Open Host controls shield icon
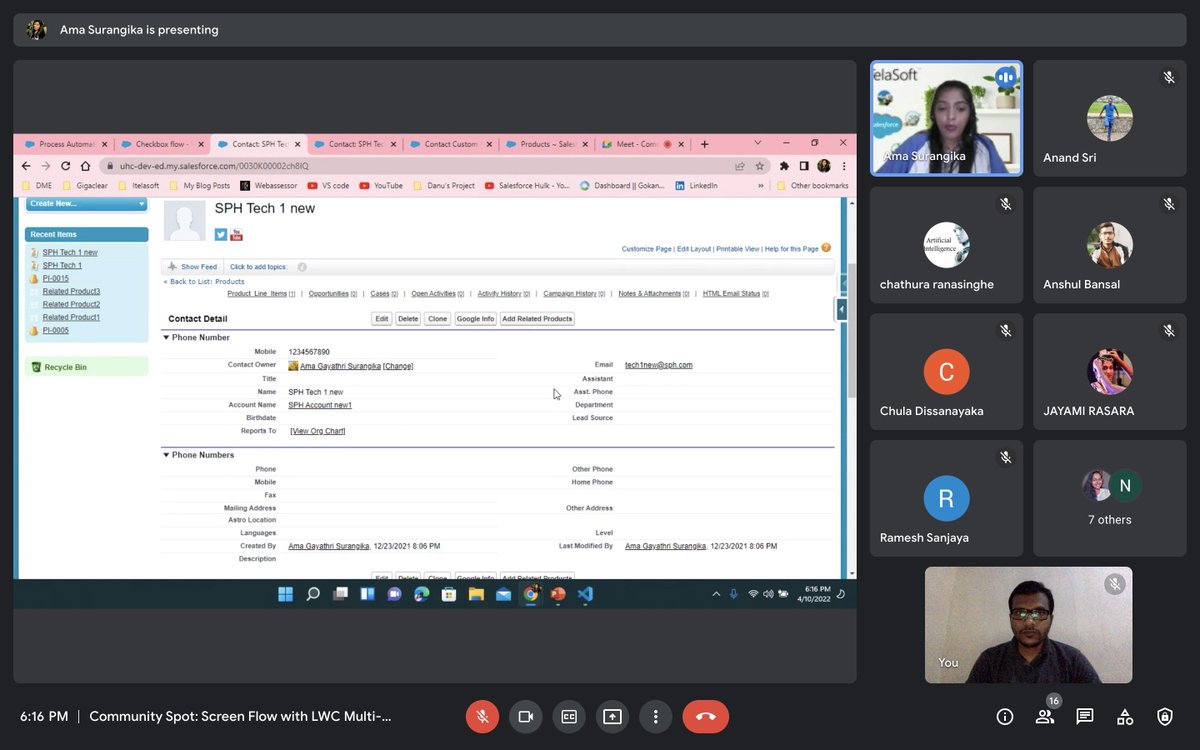Image resolution: width=1200 pixels, height=750 pixels. coord(1165,717)
